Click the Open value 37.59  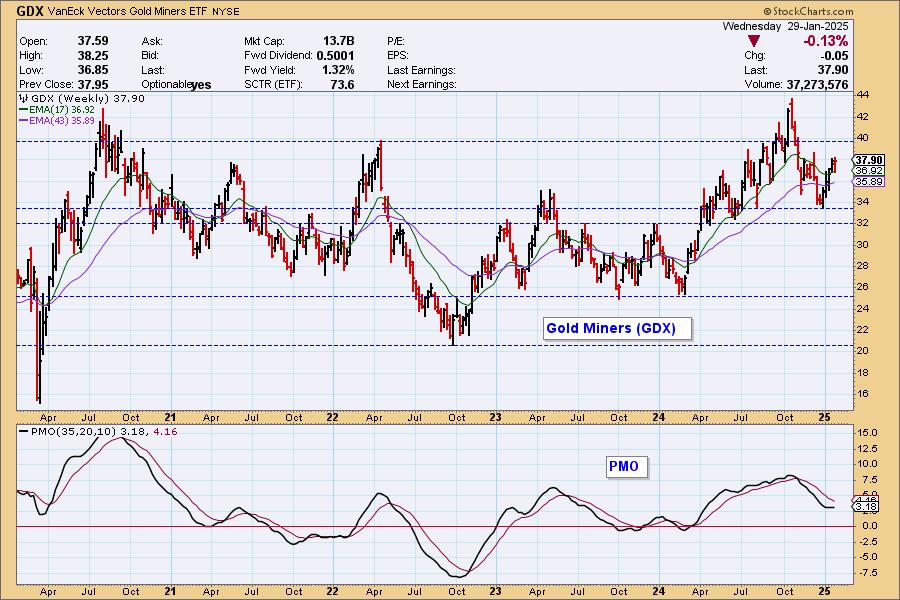pos(93,41)
